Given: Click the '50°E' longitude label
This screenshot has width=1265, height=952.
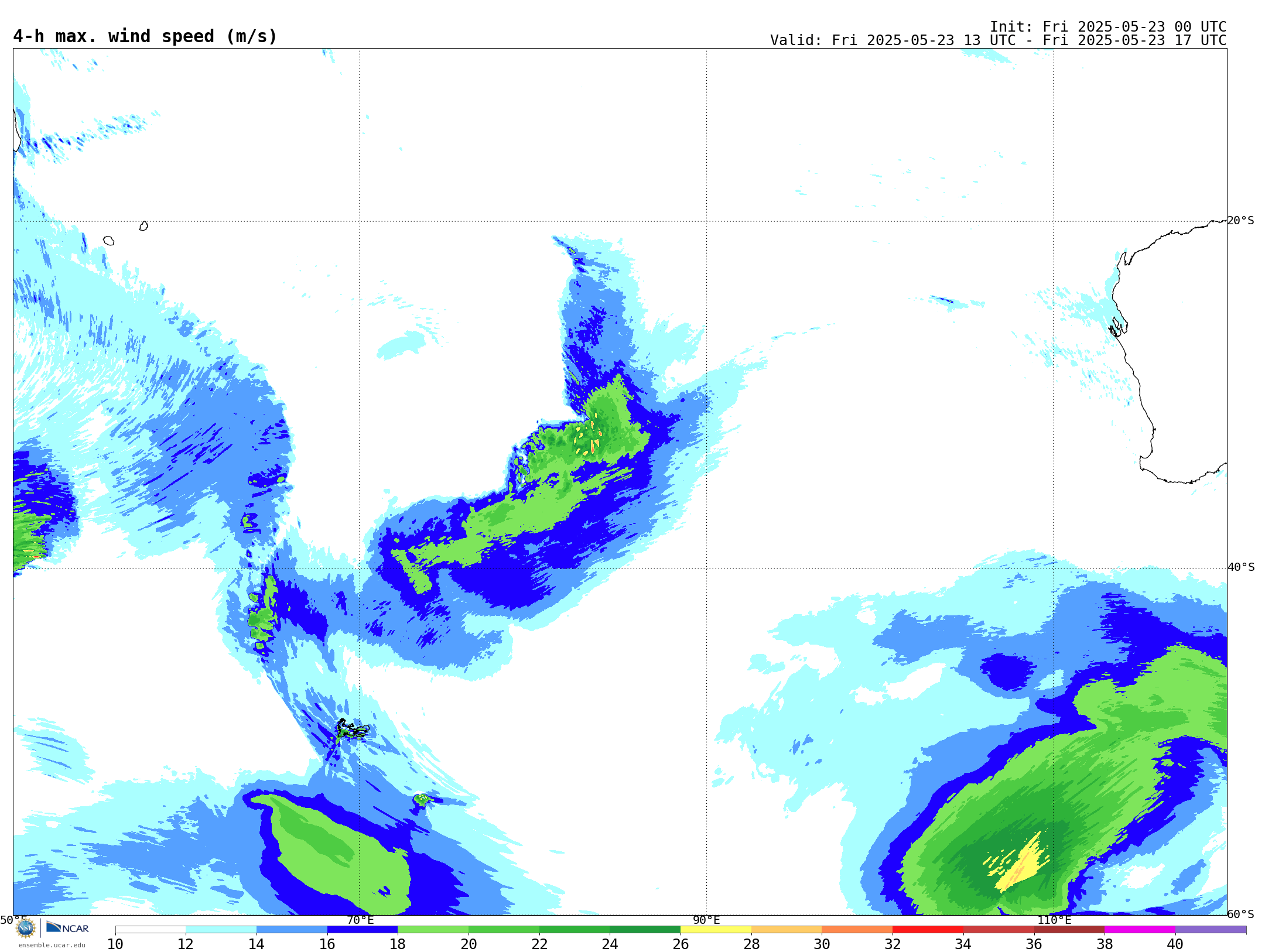Looking at the screenshot, I should [x=13, y=920].
